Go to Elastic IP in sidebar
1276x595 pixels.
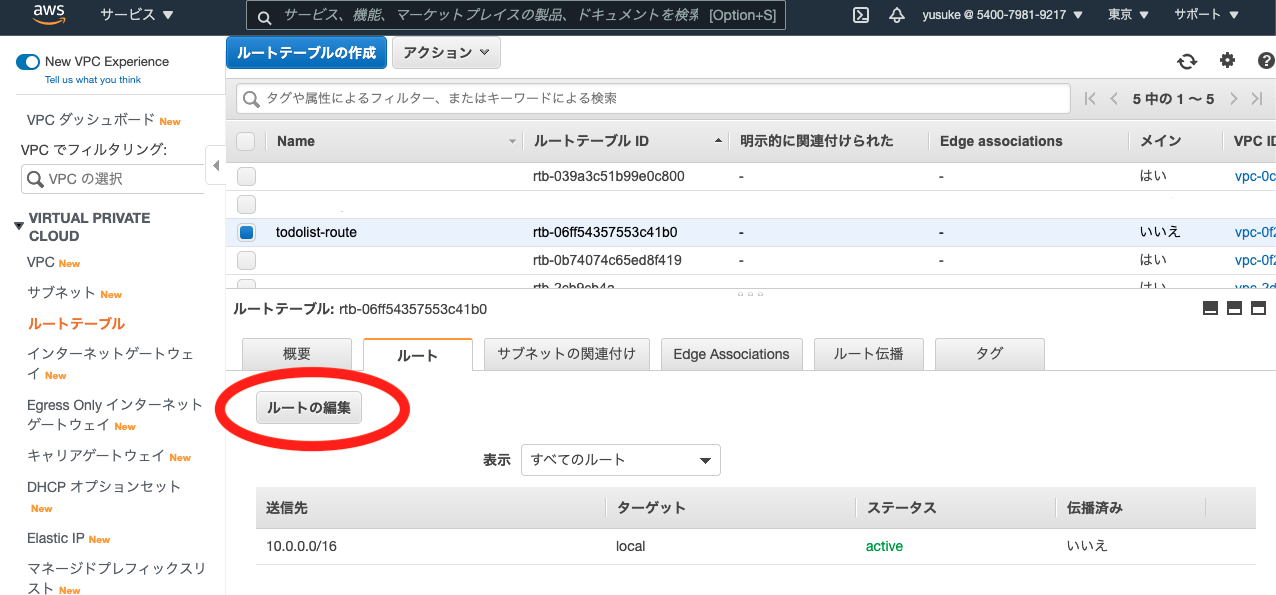(x=56, y=538)
